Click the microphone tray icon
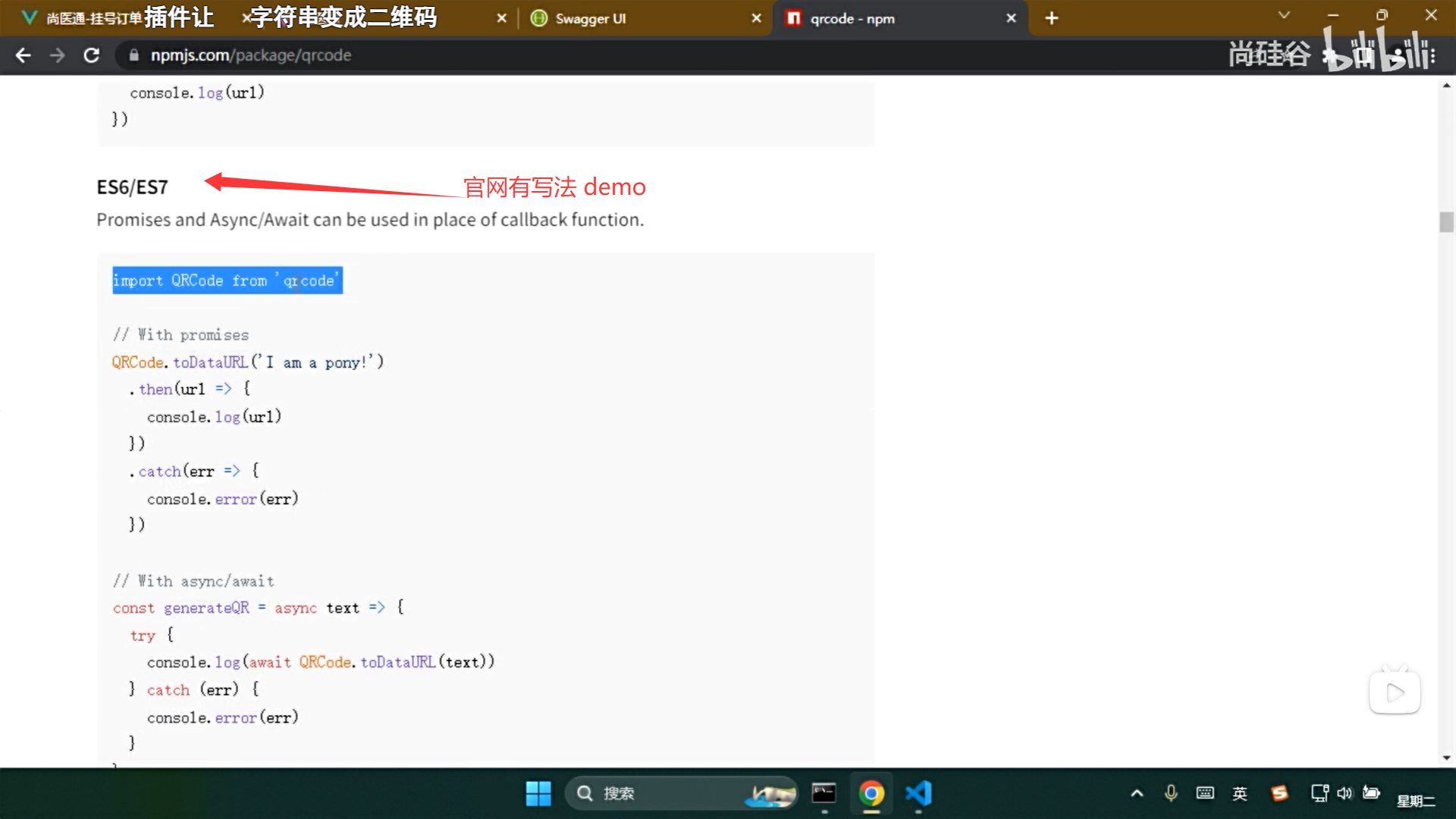Image resolution: width=1456 pixels, height=819 pixels. point(1171,793)
